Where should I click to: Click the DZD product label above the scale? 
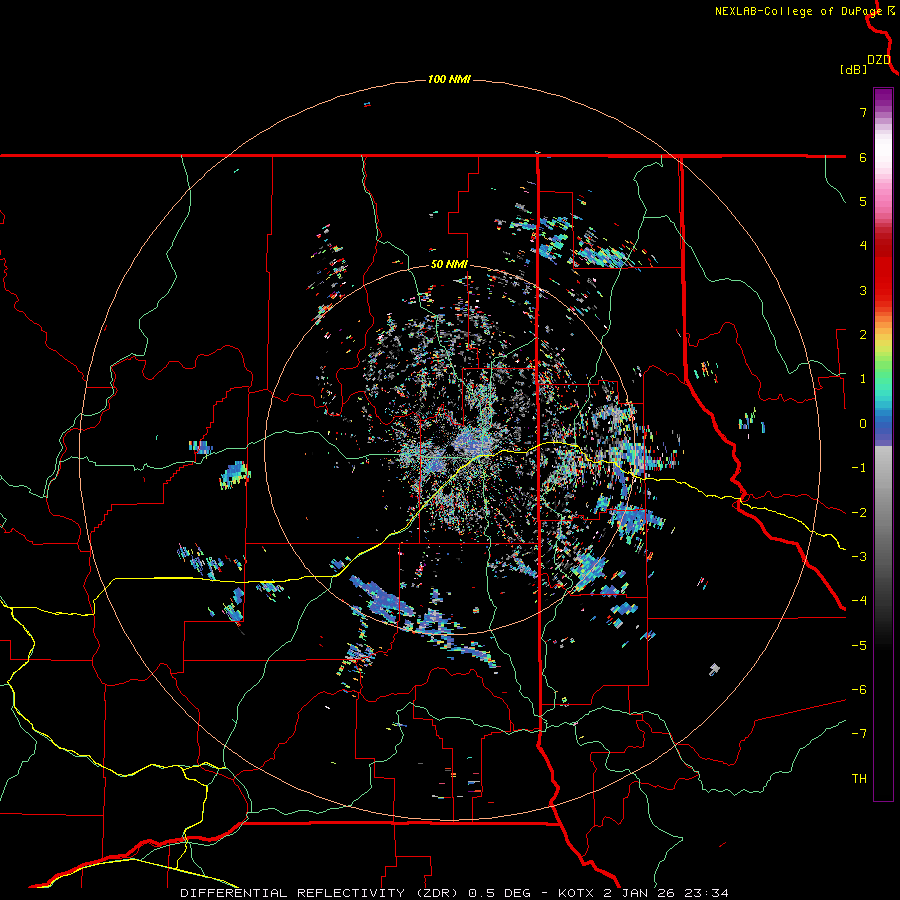(x=879, y=60)
